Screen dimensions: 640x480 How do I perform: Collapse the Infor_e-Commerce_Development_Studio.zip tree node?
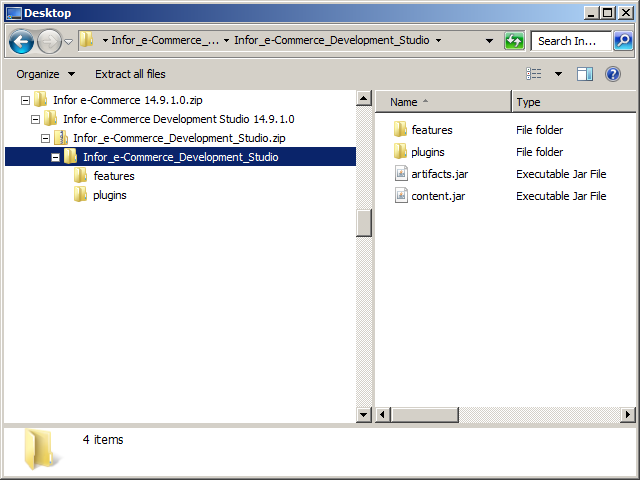(x=46, y=138)
